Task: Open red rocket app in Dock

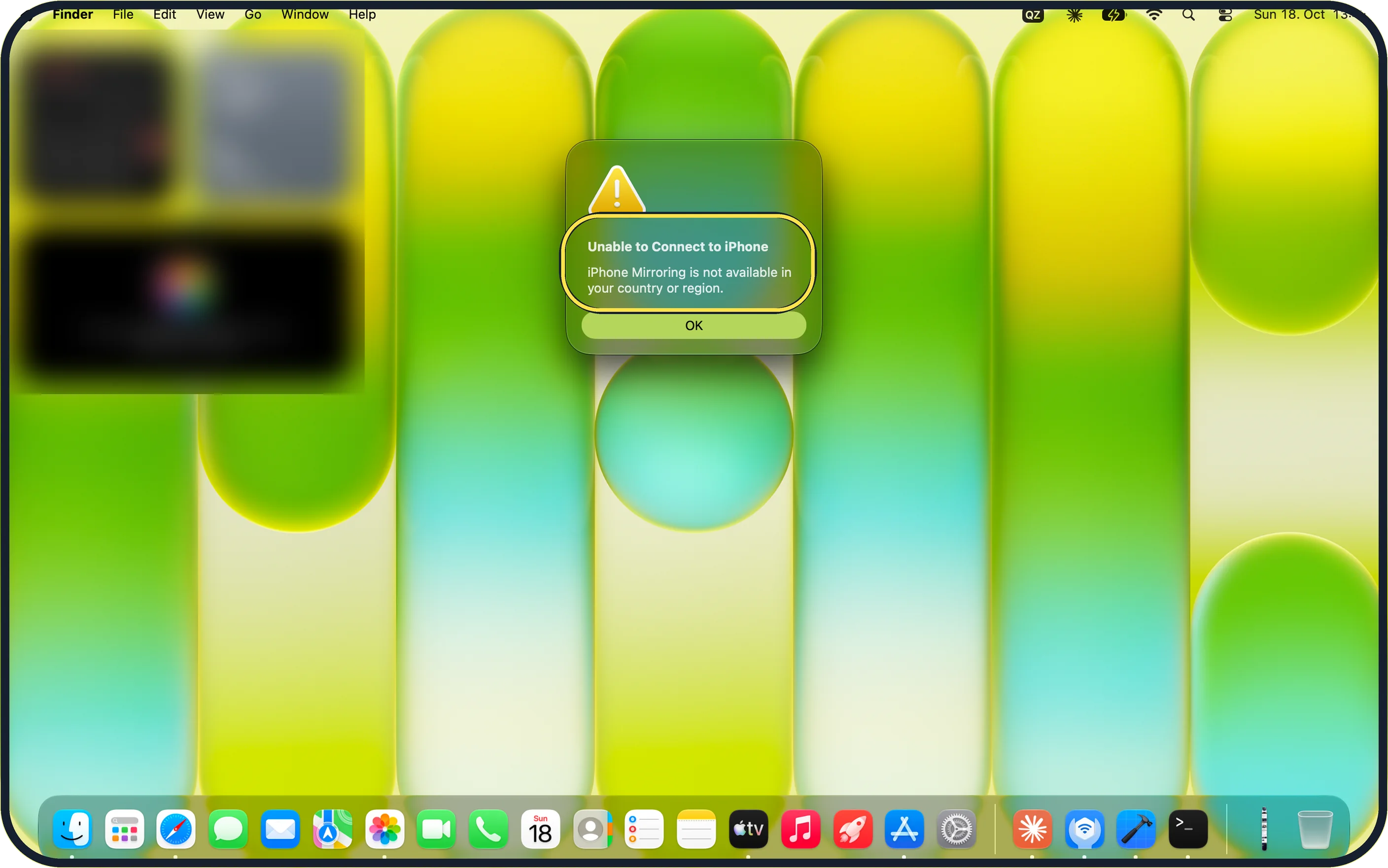Action: click(853, 829)
